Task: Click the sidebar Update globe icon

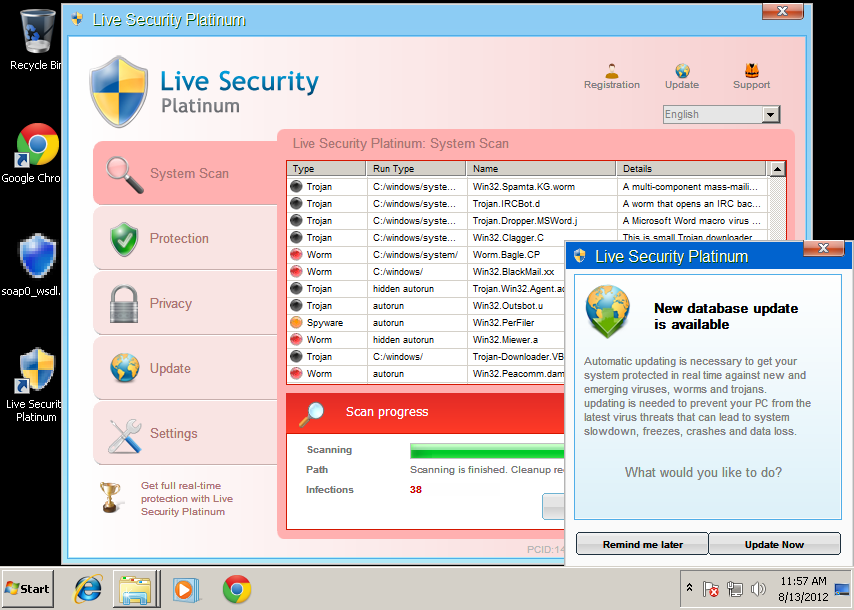Action: pos(125,368)
